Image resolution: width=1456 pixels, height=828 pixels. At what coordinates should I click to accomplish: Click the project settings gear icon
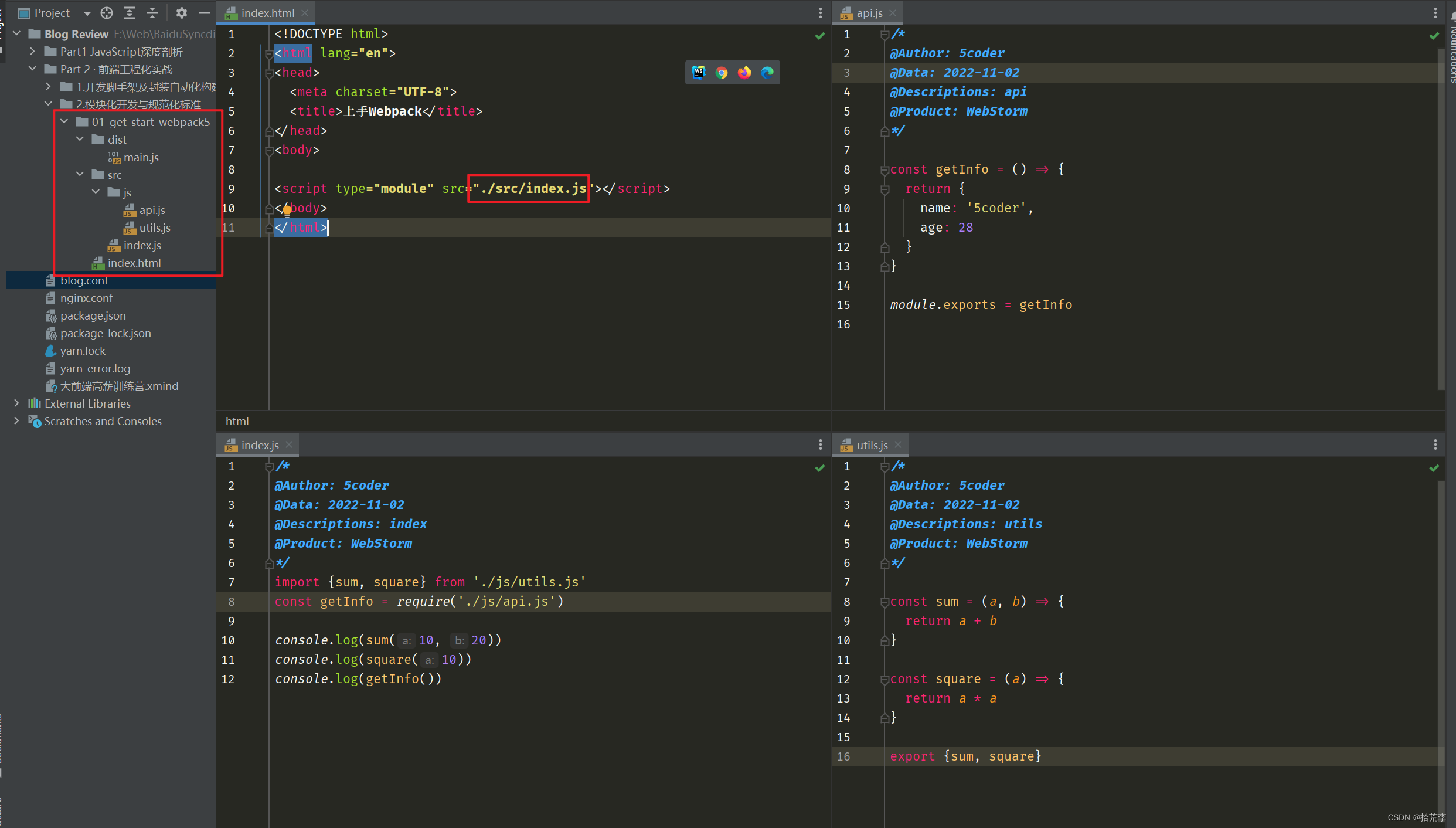[180, 12]
